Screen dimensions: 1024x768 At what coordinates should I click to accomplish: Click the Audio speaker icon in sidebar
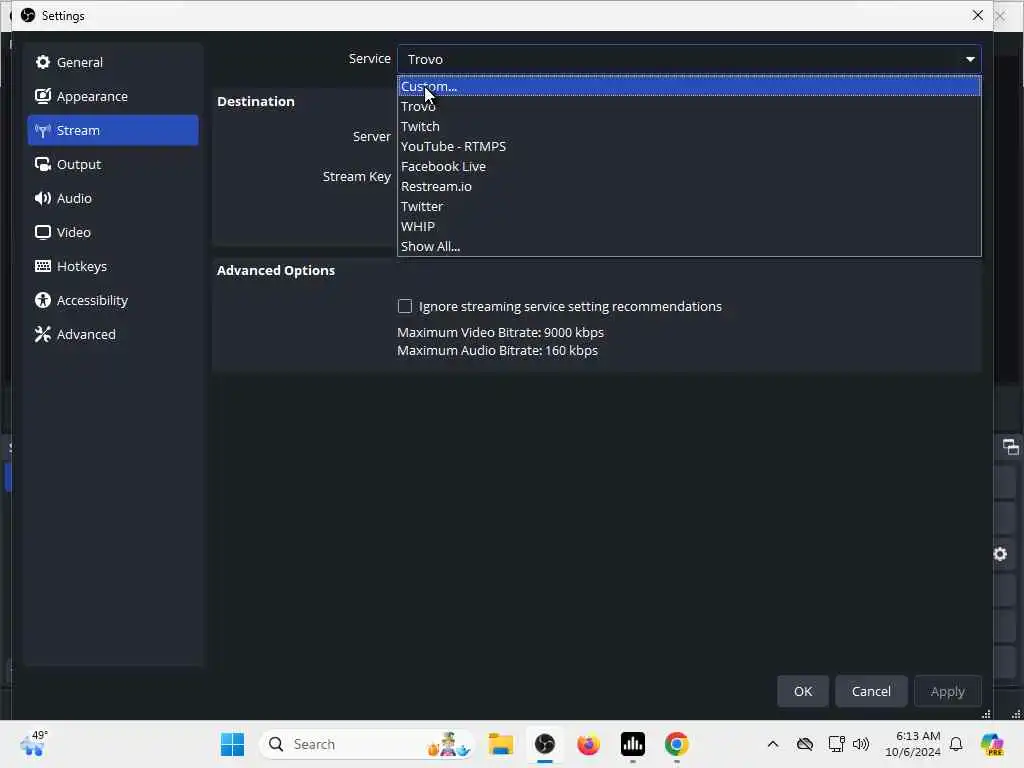point(43,199)
